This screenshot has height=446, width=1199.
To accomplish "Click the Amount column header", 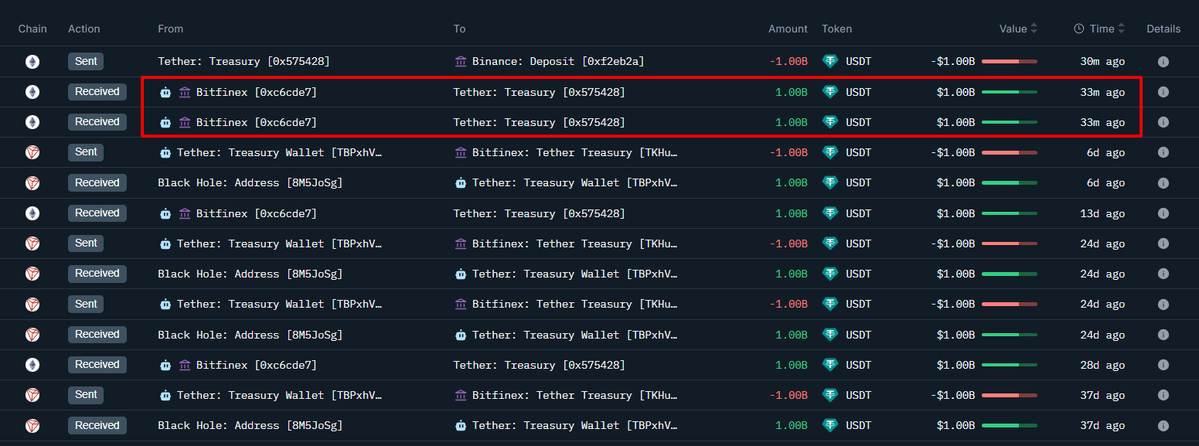I will (x=788, y=28).
